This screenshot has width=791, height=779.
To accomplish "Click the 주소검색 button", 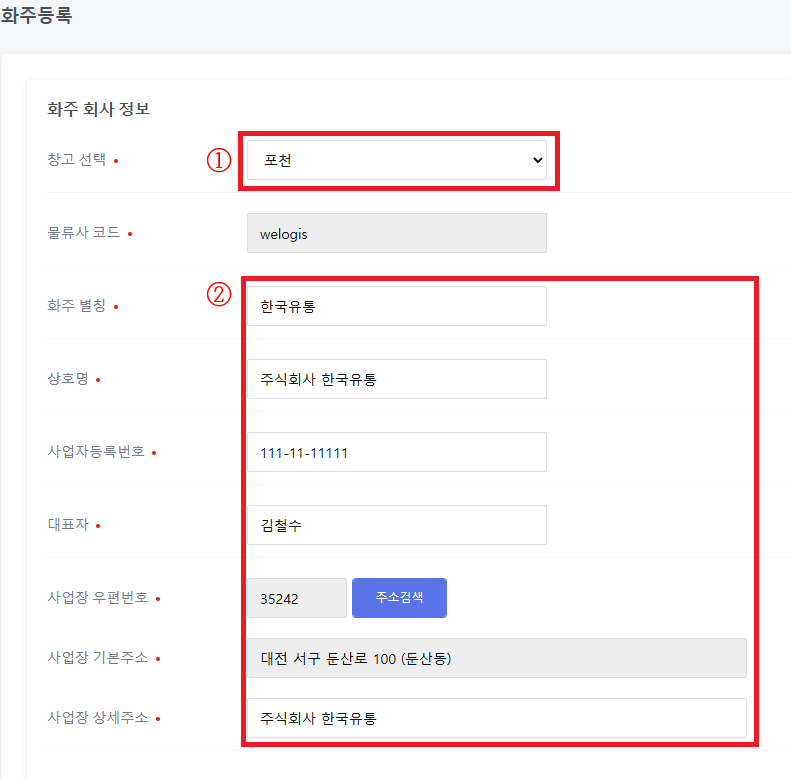I will (399, 598).
